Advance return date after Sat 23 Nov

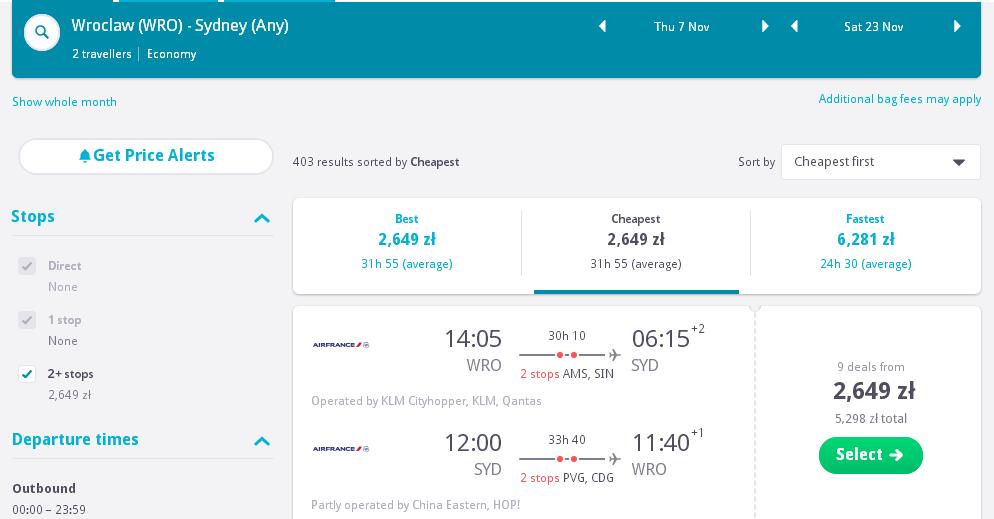[x=957, y=26]
